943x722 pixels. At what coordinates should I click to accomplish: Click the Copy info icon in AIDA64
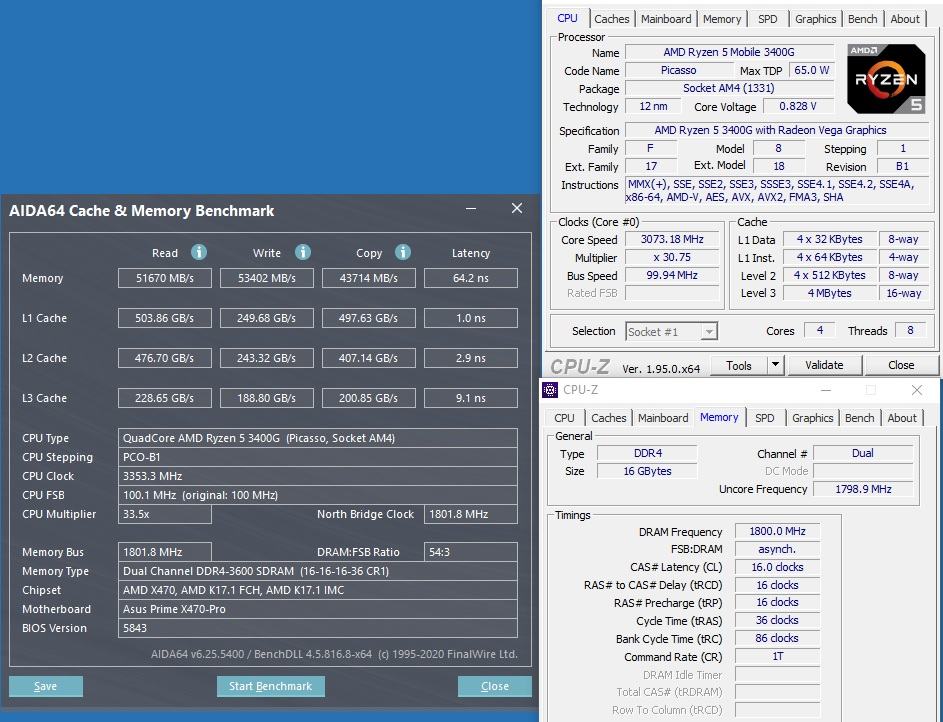point(403,252)
